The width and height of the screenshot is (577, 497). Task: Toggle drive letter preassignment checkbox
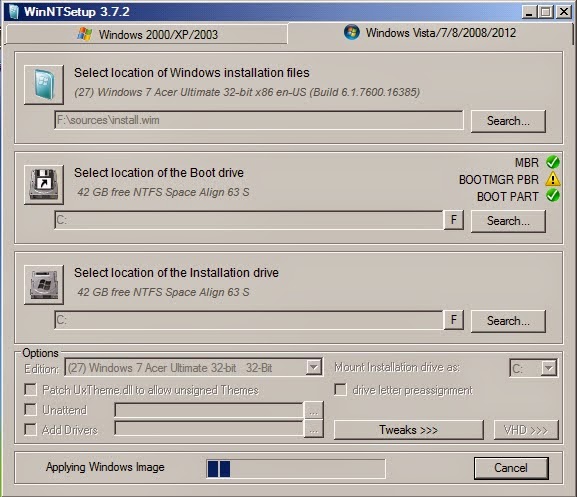coord(340,390)
